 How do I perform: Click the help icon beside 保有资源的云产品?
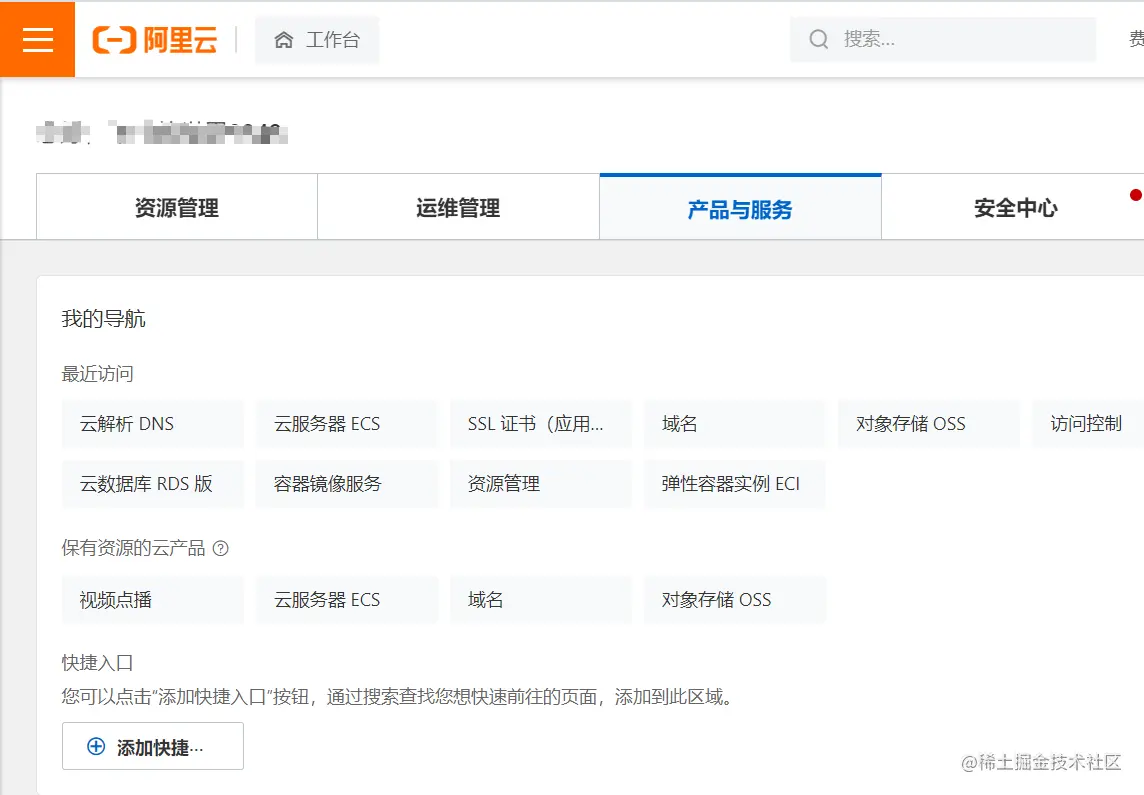click(220, 548)
